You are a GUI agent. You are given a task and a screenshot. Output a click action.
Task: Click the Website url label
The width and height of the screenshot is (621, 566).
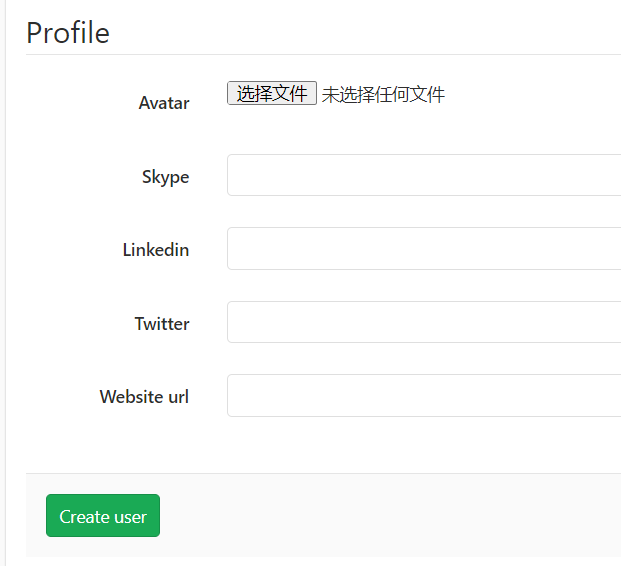[145, 397]
